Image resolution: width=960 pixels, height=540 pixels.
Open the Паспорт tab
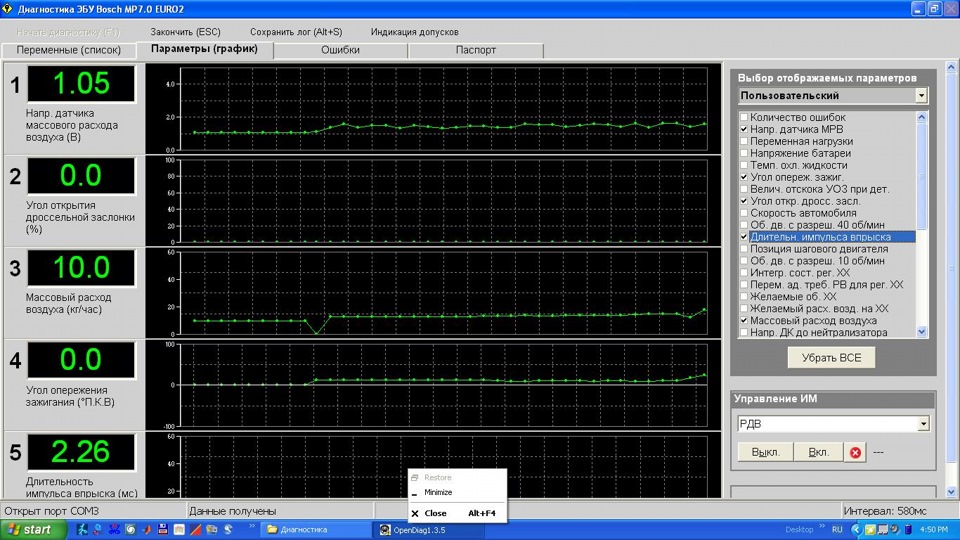click(475, 50)
